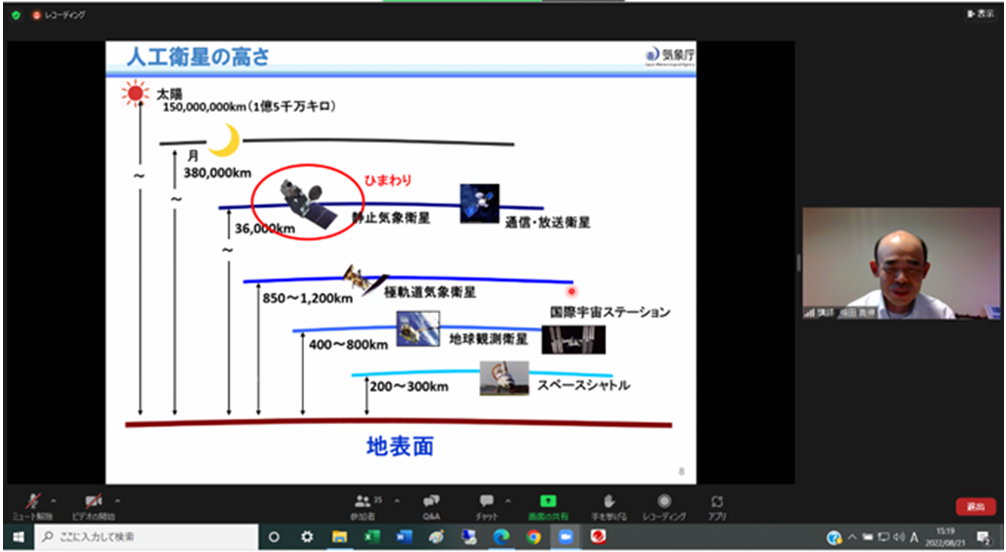Click the Zoom icon in the taskbar
This screenshot has width=1006, height=552.
(565, 537)
